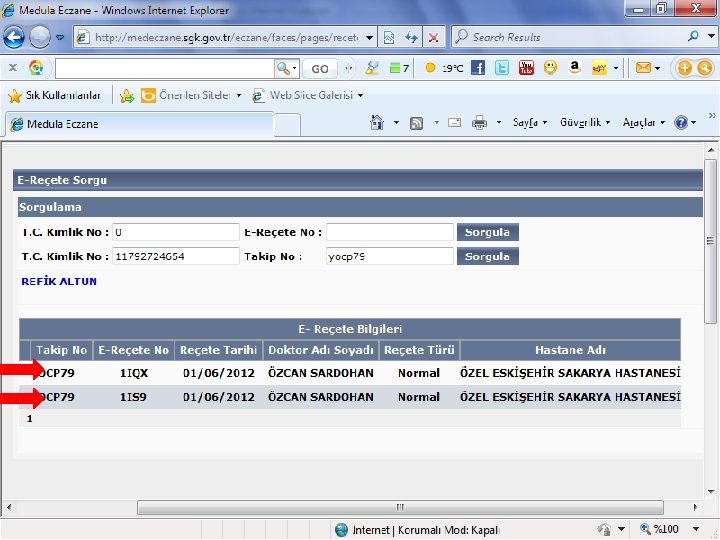Click the RSS feeds icon
The width and height of the screenshot is (720, 540).
click(x=416, y=123)
